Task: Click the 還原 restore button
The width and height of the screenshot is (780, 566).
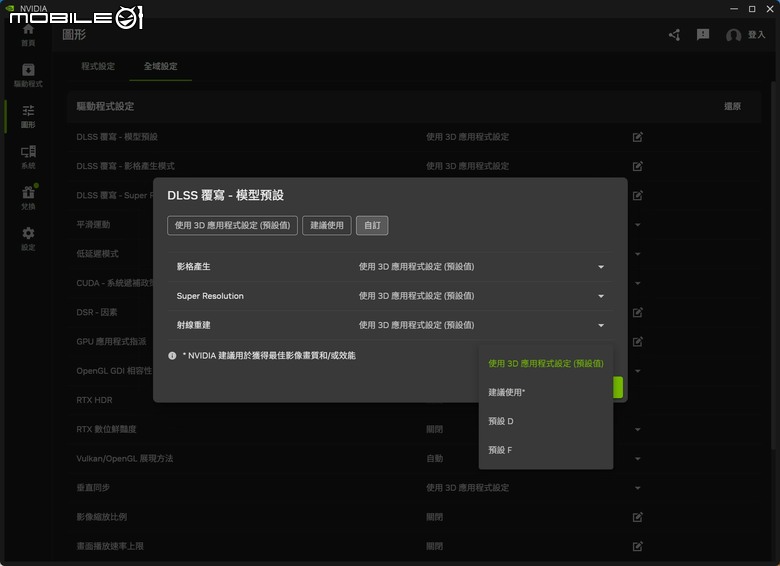Action: [732, 106]
